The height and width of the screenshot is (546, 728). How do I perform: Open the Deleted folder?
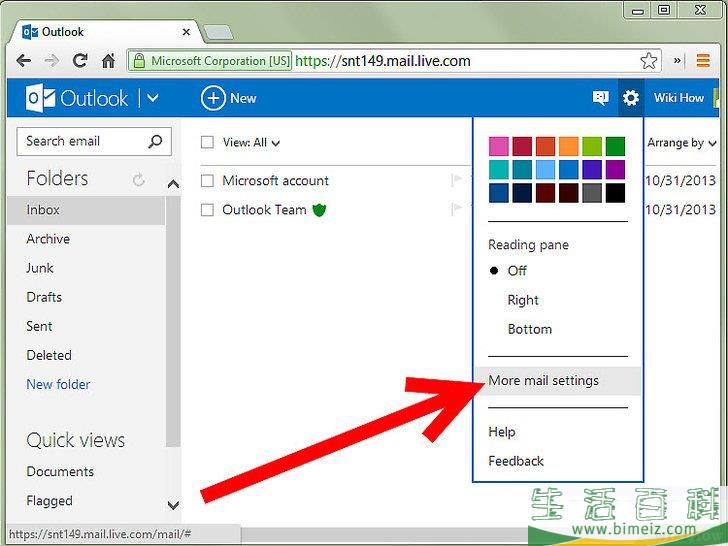[49, 356]
